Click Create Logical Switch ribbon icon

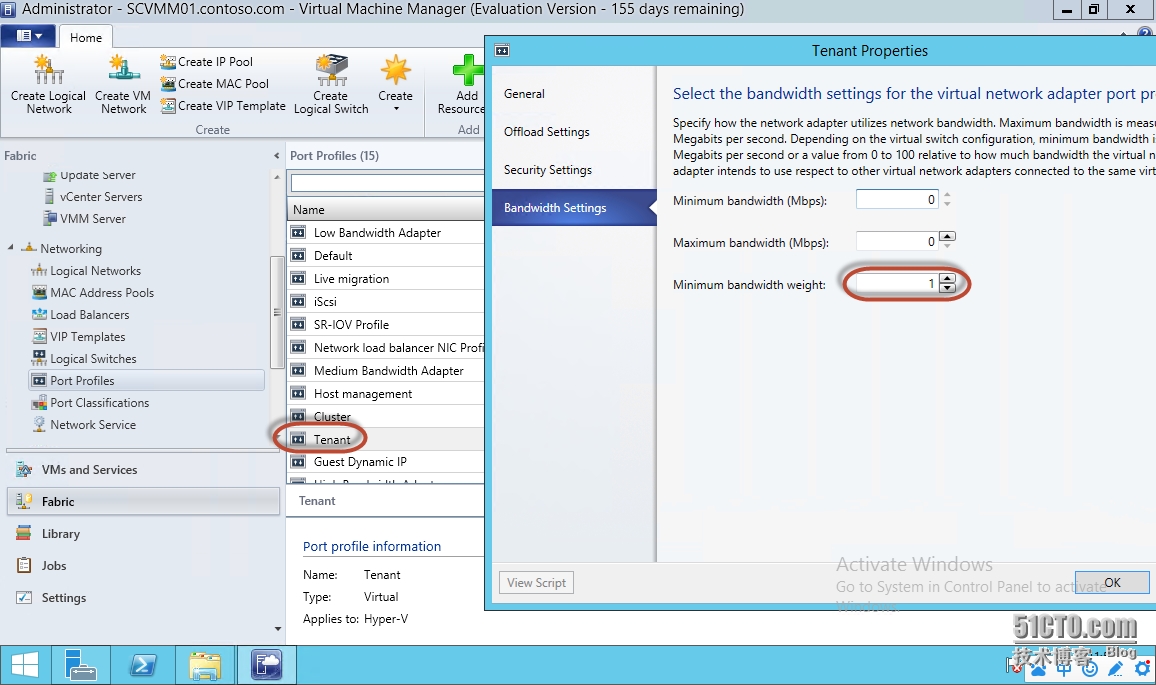pyautogui.click(x=331, y=85)
